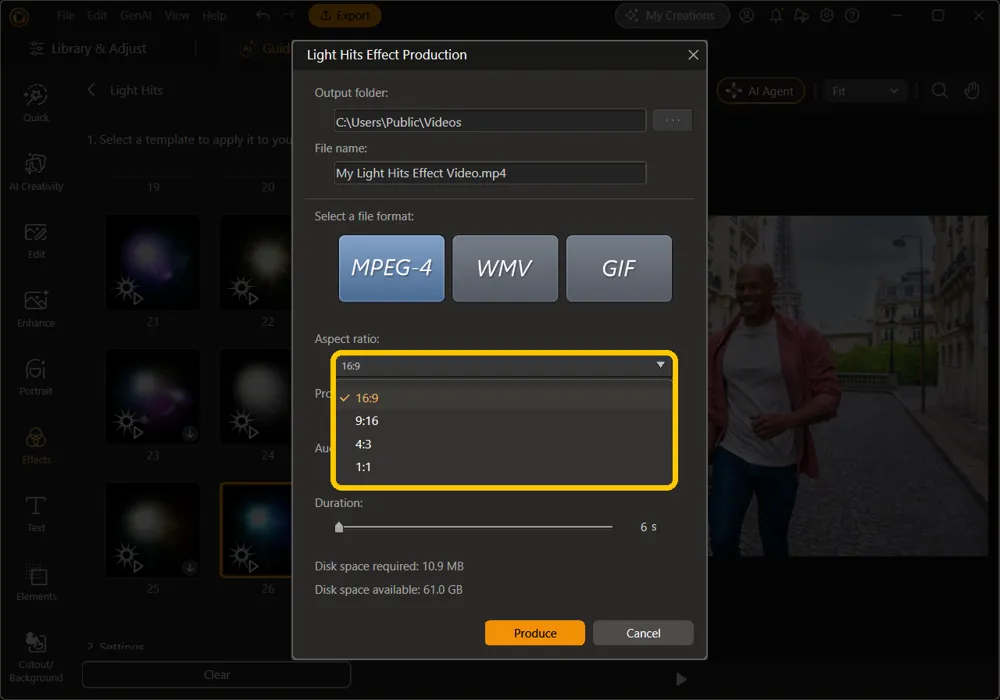Go back from Light Hits templates

(91, 90)
